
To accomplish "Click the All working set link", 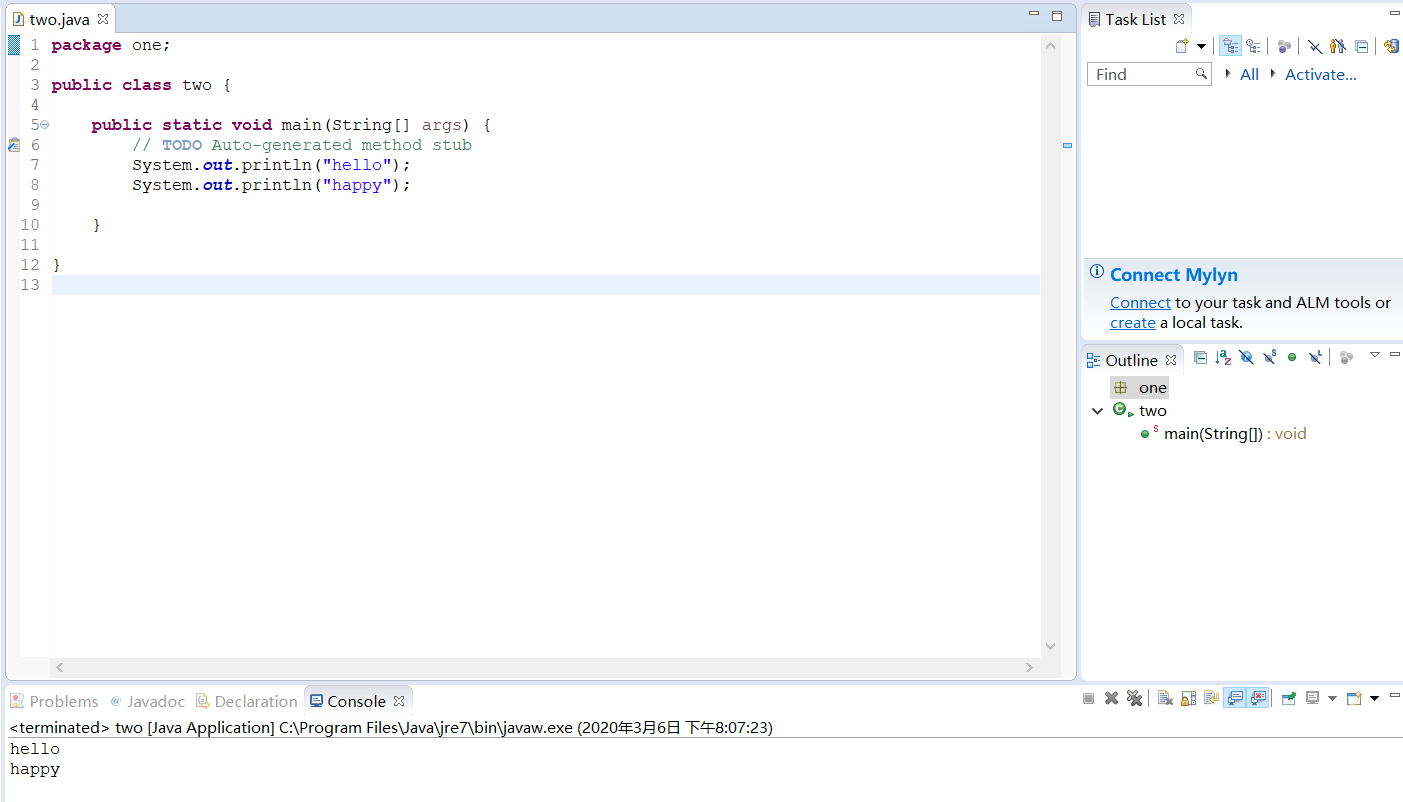I will [x=1249, y=74].
